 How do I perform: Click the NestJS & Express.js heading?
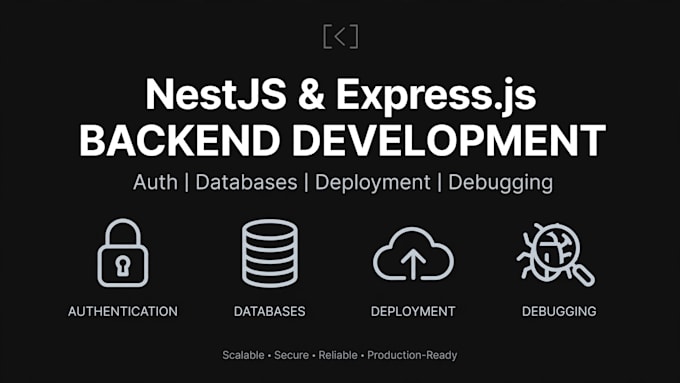(x=341, y=95)
